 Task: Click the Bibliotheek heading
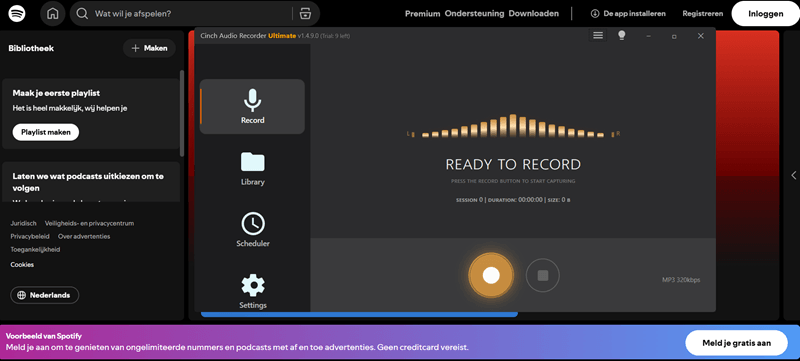point(31,48)
